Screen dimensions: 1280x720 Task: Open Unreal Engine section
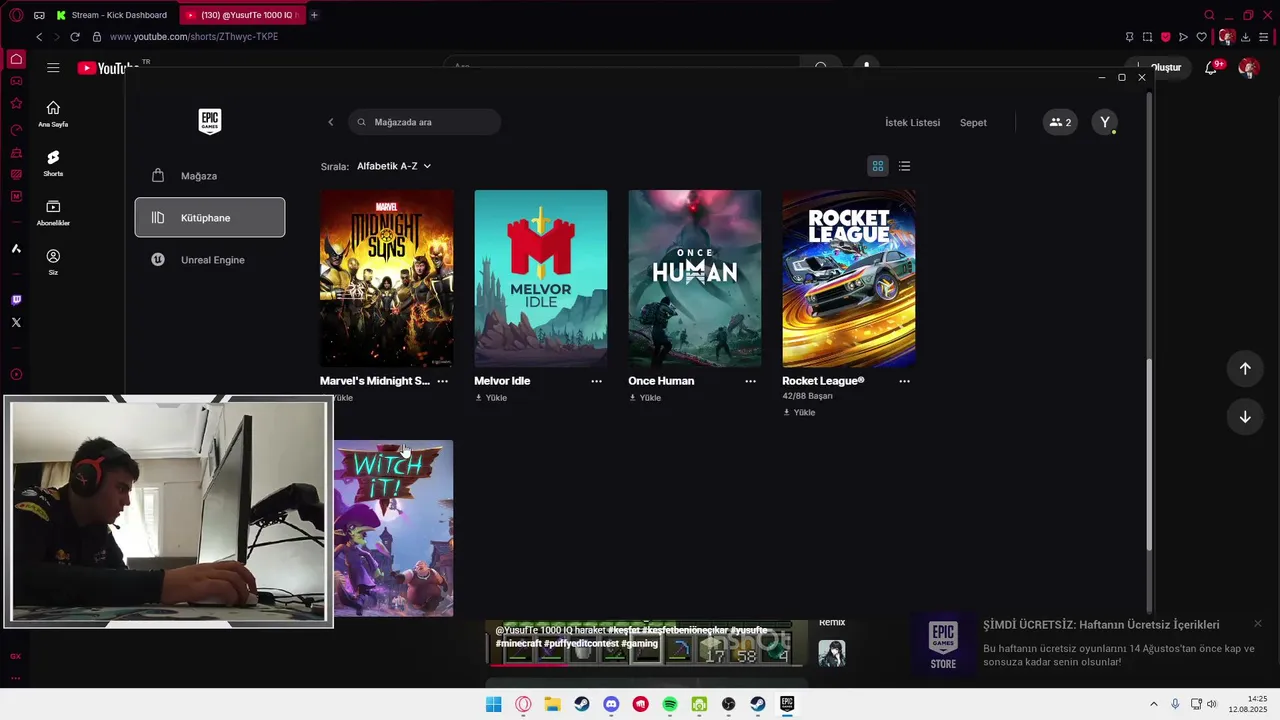click(x=210, y=260)
